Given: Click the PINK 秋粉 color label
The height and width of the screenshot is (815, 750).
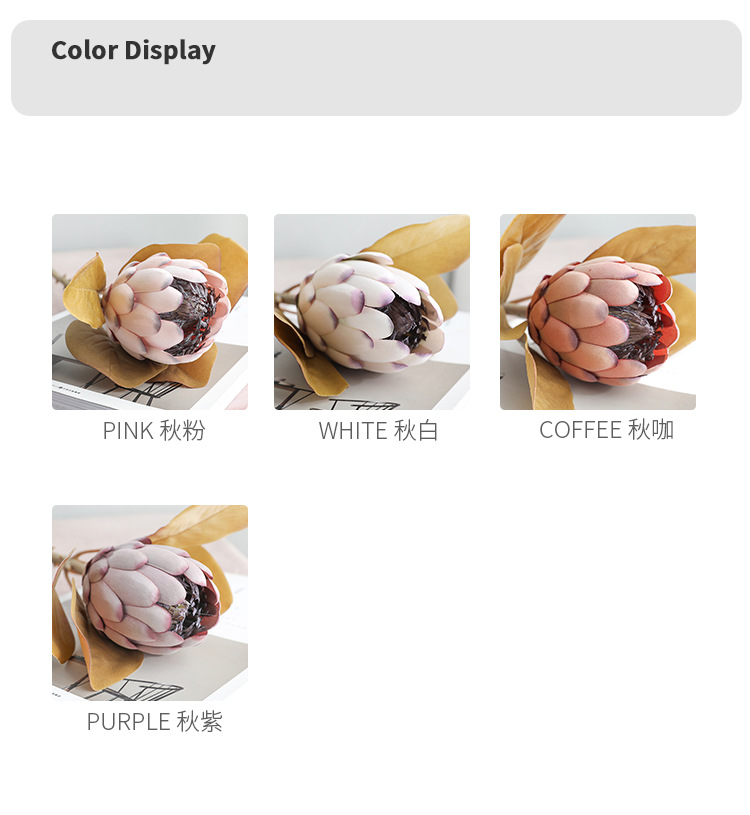Looking at the screenshot, I should click(x=154, y=431).
